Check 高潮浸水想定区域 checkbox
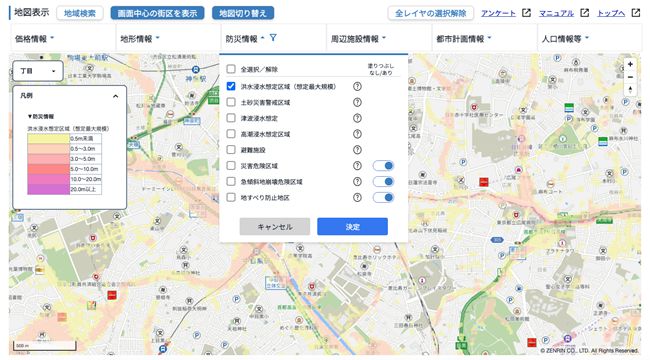Image resolution: width=650 pixels, height=360 pixels. (231, 134)
